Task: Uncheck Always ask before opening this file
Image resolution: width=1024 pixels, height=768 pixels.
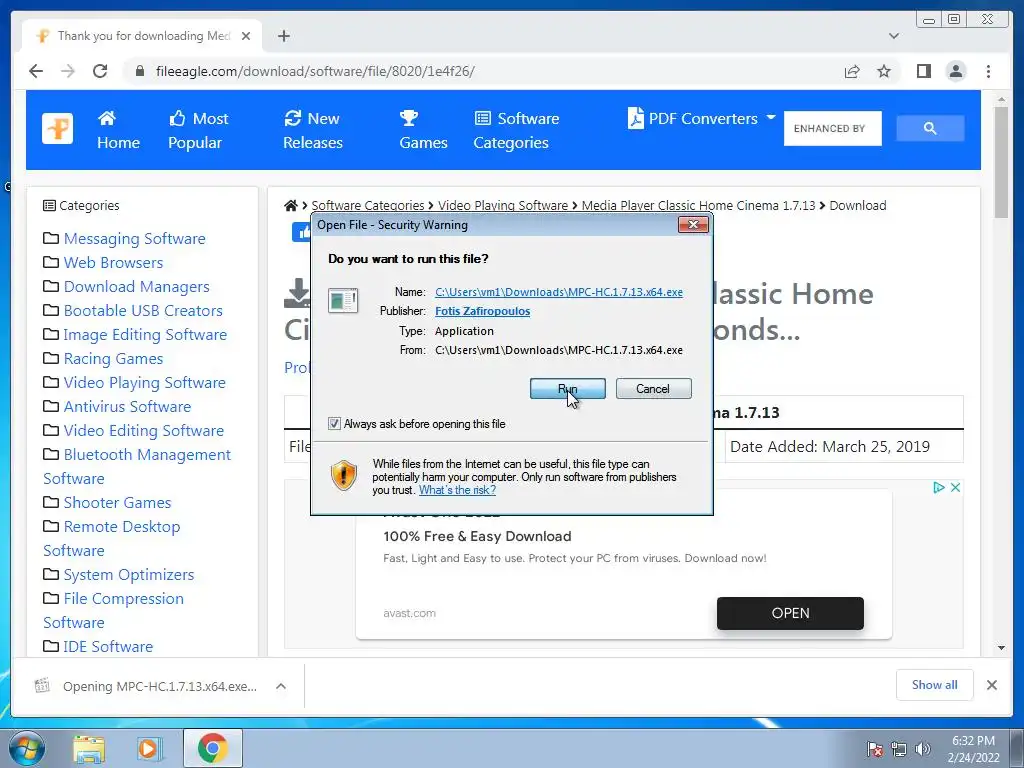Action: [x=334, y=424]
